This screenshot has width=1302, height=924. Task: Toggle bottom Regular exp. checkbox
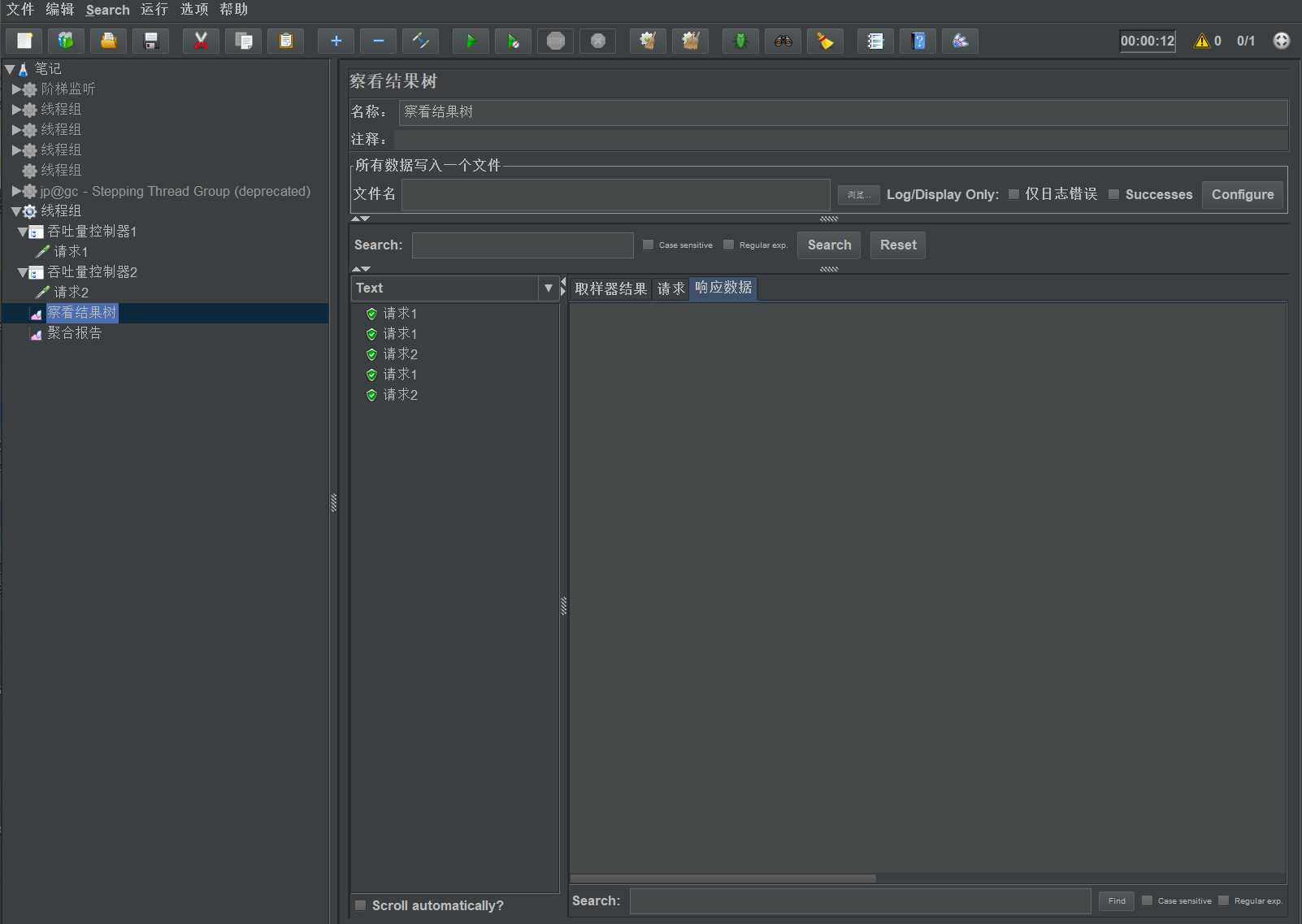pyautogui.click(x=1223, y=900)
